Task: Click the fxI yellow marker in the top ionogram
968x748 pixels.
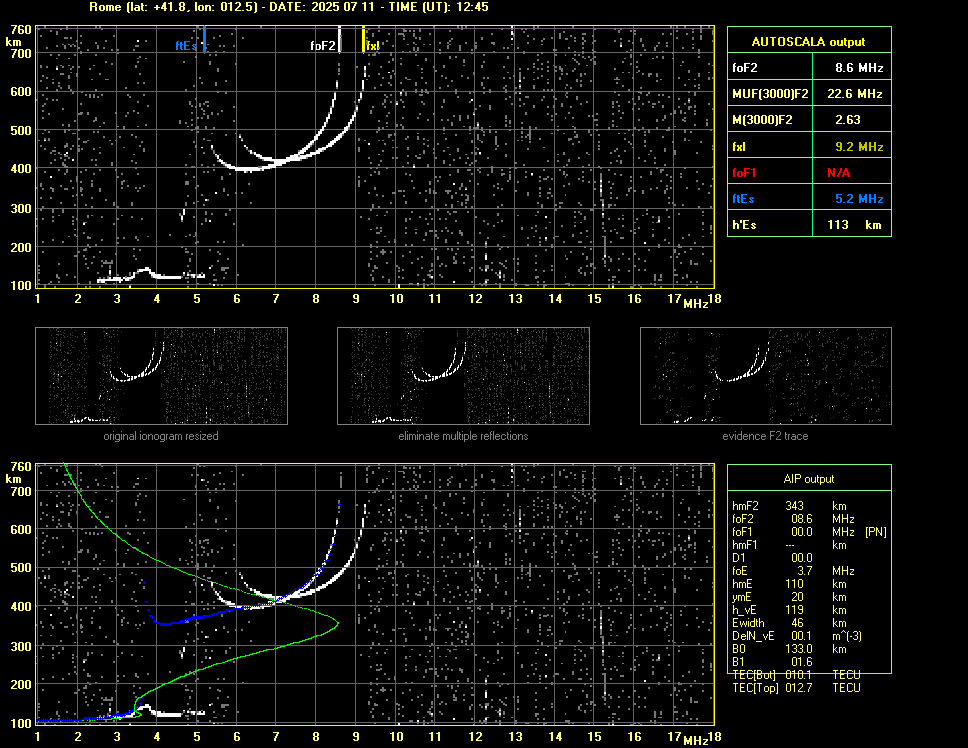Action: (364, 39)
